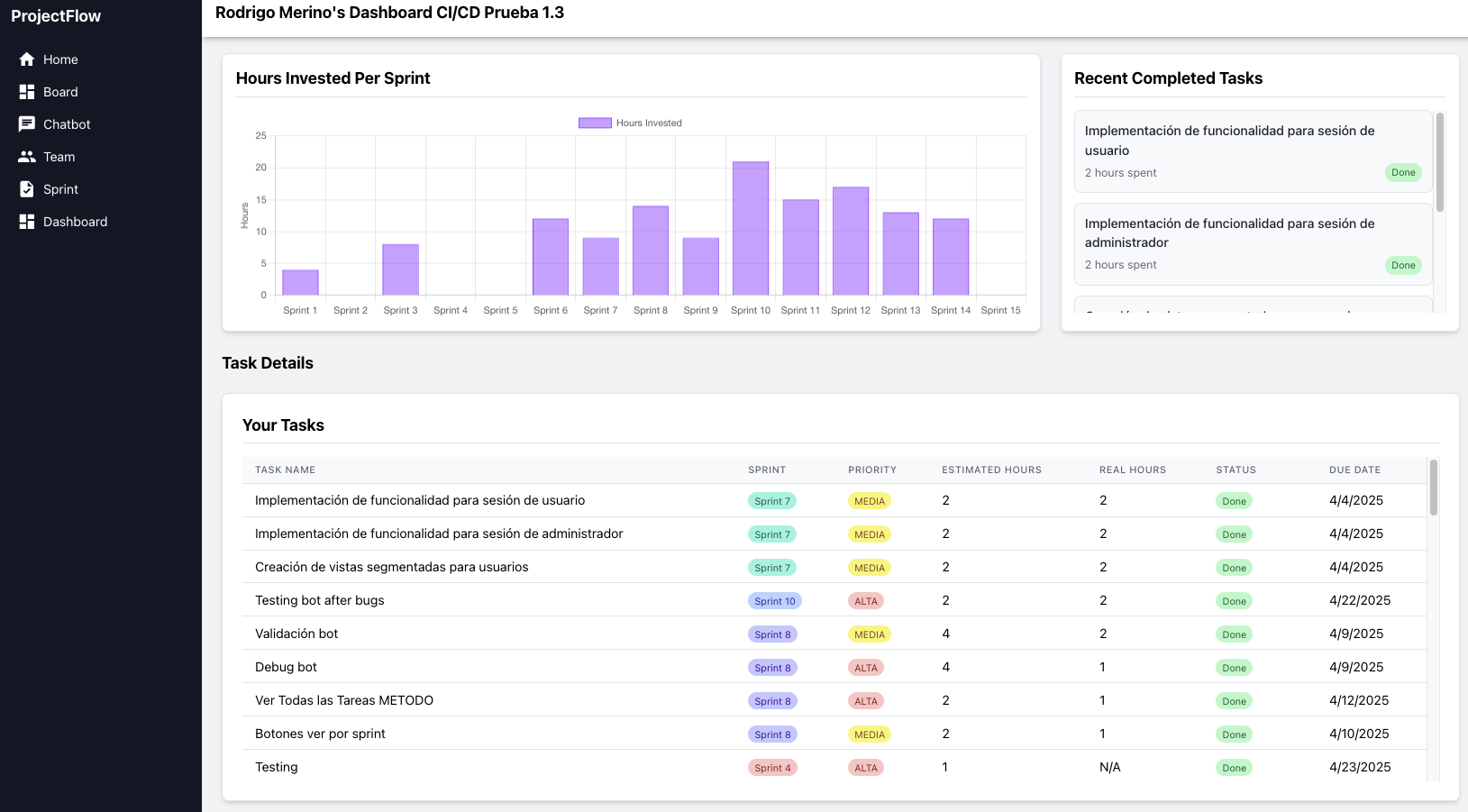Open the task 'Validación bot'
Viewport: 1468px width, 812px height.
click(x=296, y=633)
